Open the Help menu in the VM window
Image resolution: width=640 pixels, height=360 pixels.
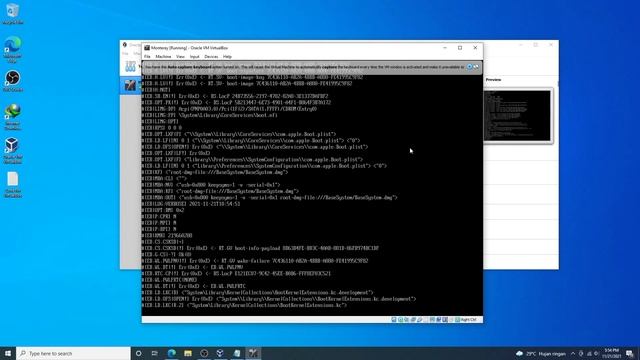pyautogui.click(x=227, y=57)
